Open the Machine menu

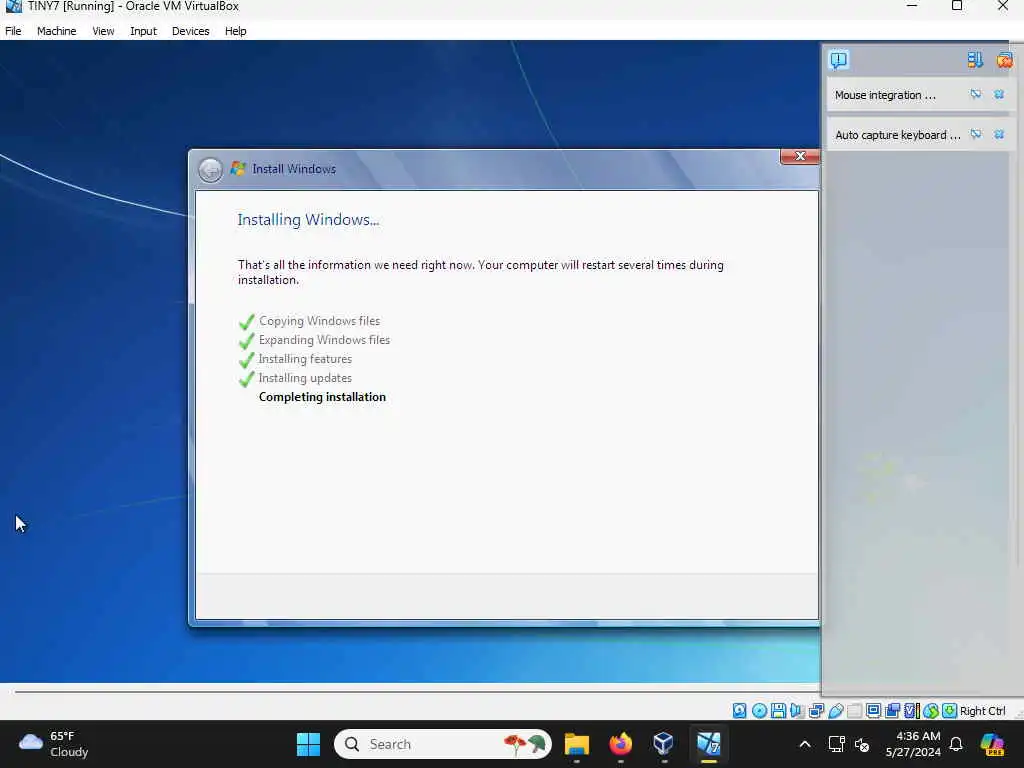click(x=56, y=31)
